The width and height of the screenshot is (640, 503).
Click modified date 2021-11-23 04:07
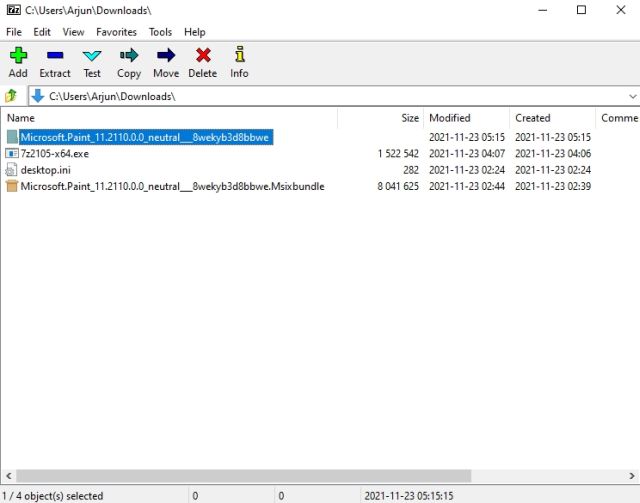tap(467, 154)
